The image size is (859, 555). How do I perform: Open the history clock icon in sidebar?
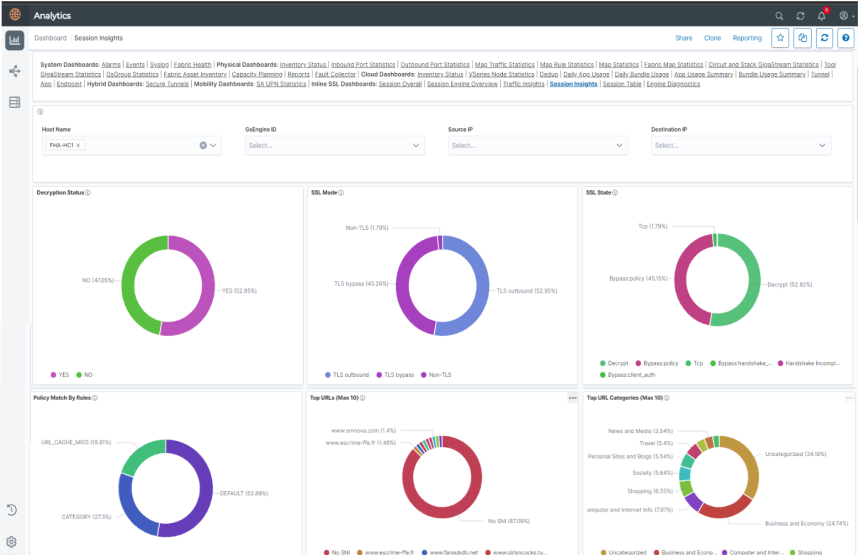12,510
